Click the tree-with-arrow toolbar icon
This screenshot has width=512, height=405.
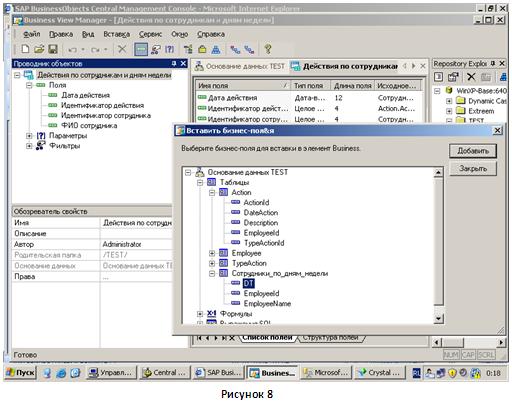tap(188, 49)
